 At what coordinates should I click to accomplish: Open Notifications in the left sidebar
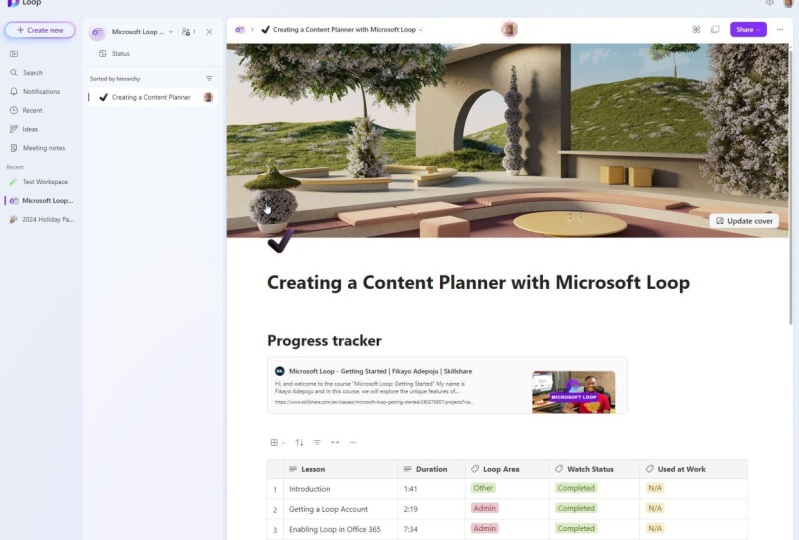41,92
